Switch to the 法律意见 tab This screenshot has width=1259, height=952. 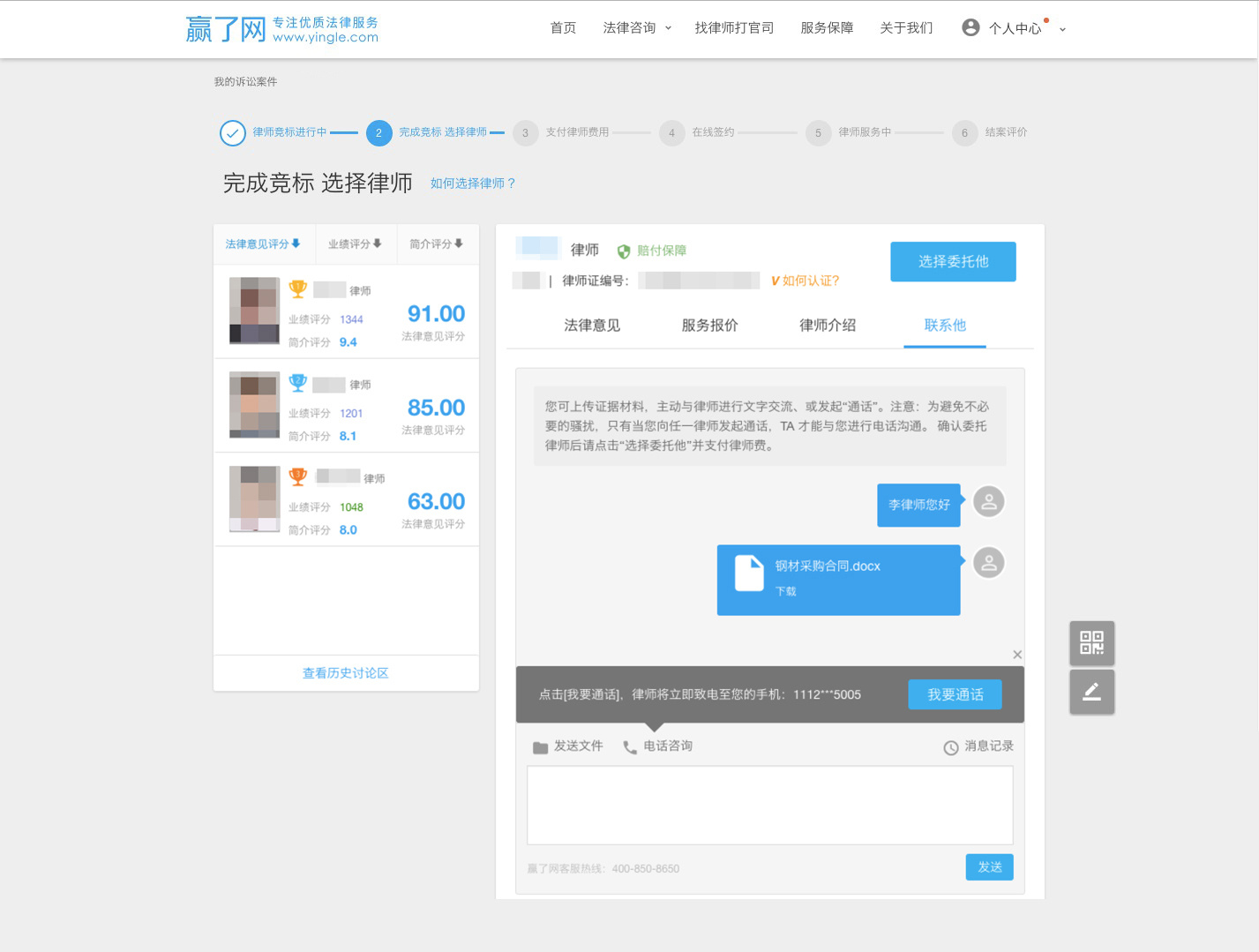[x=592, y=326]
